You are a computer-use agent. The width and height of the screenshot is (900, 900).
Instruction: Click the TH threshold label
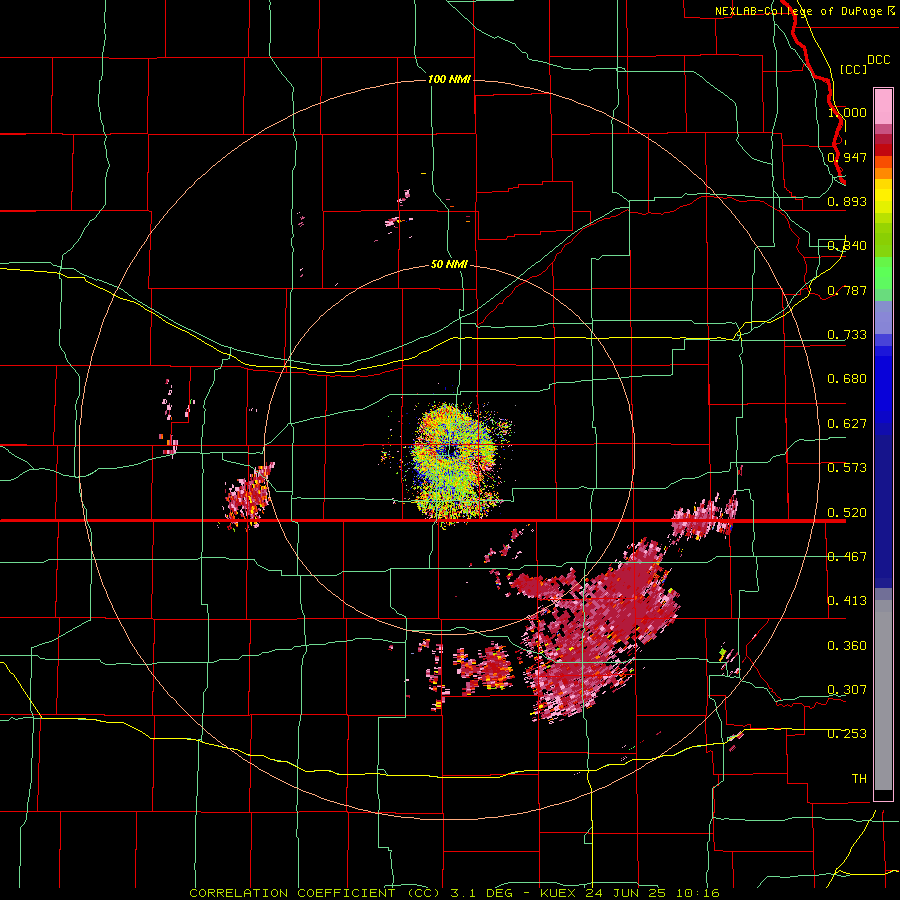tap(859, 779)
